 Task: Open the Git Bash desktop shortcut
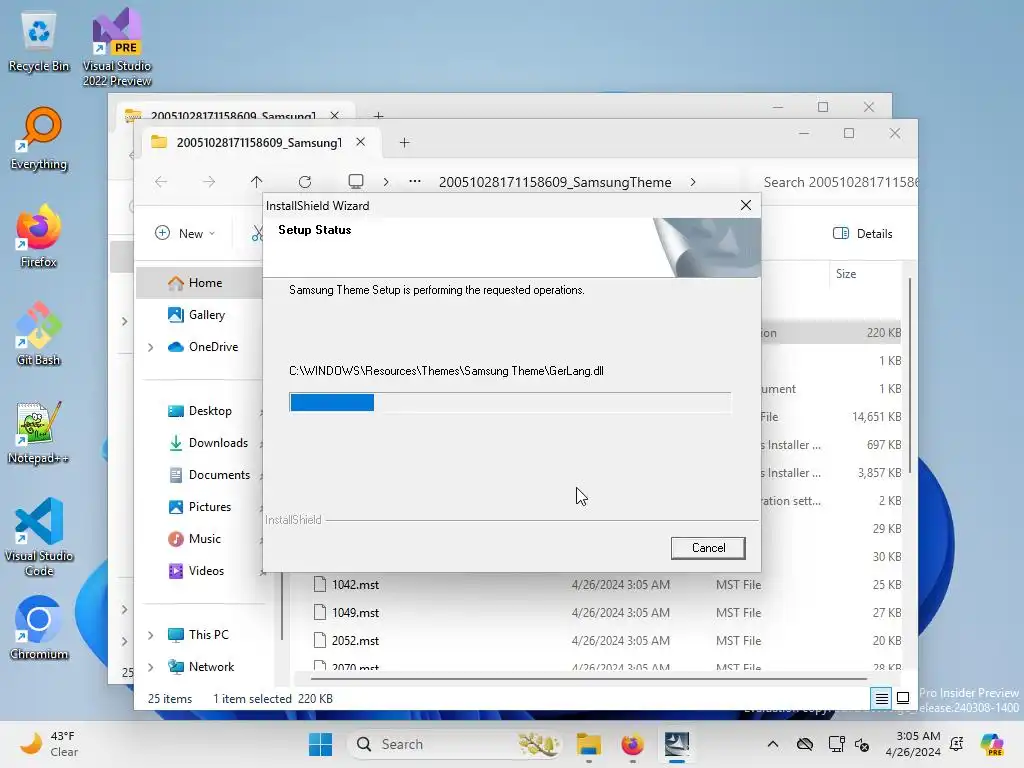pyautogui.click(x=39, y=334)
